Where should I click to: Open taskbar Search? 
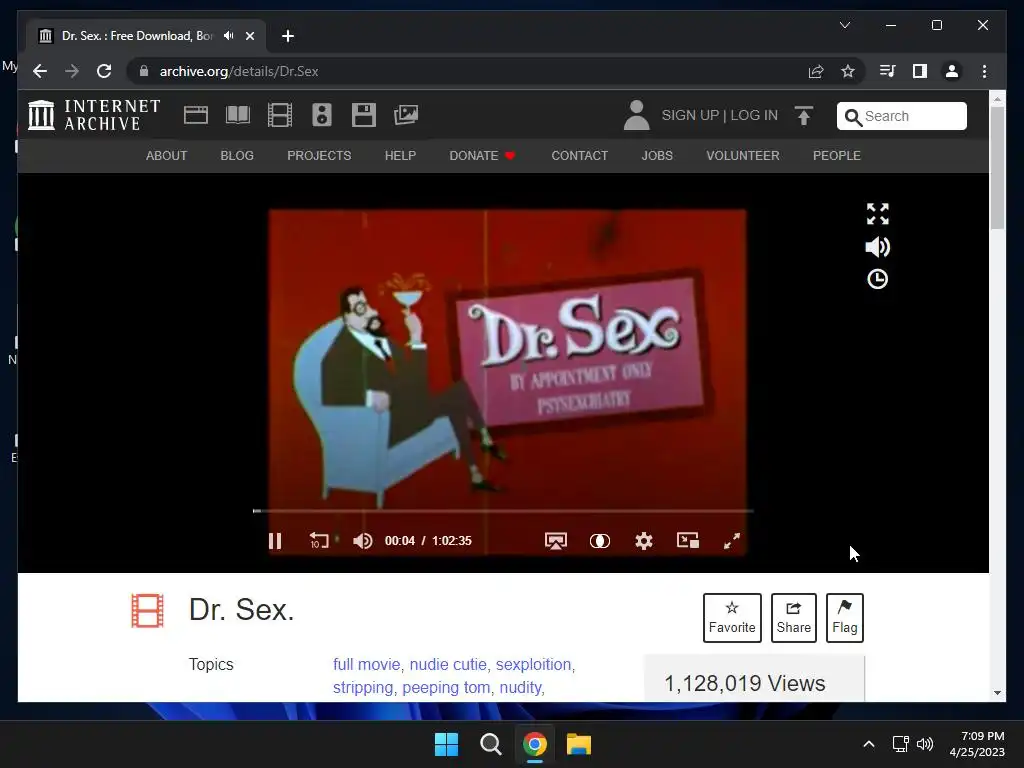(490, 744)
